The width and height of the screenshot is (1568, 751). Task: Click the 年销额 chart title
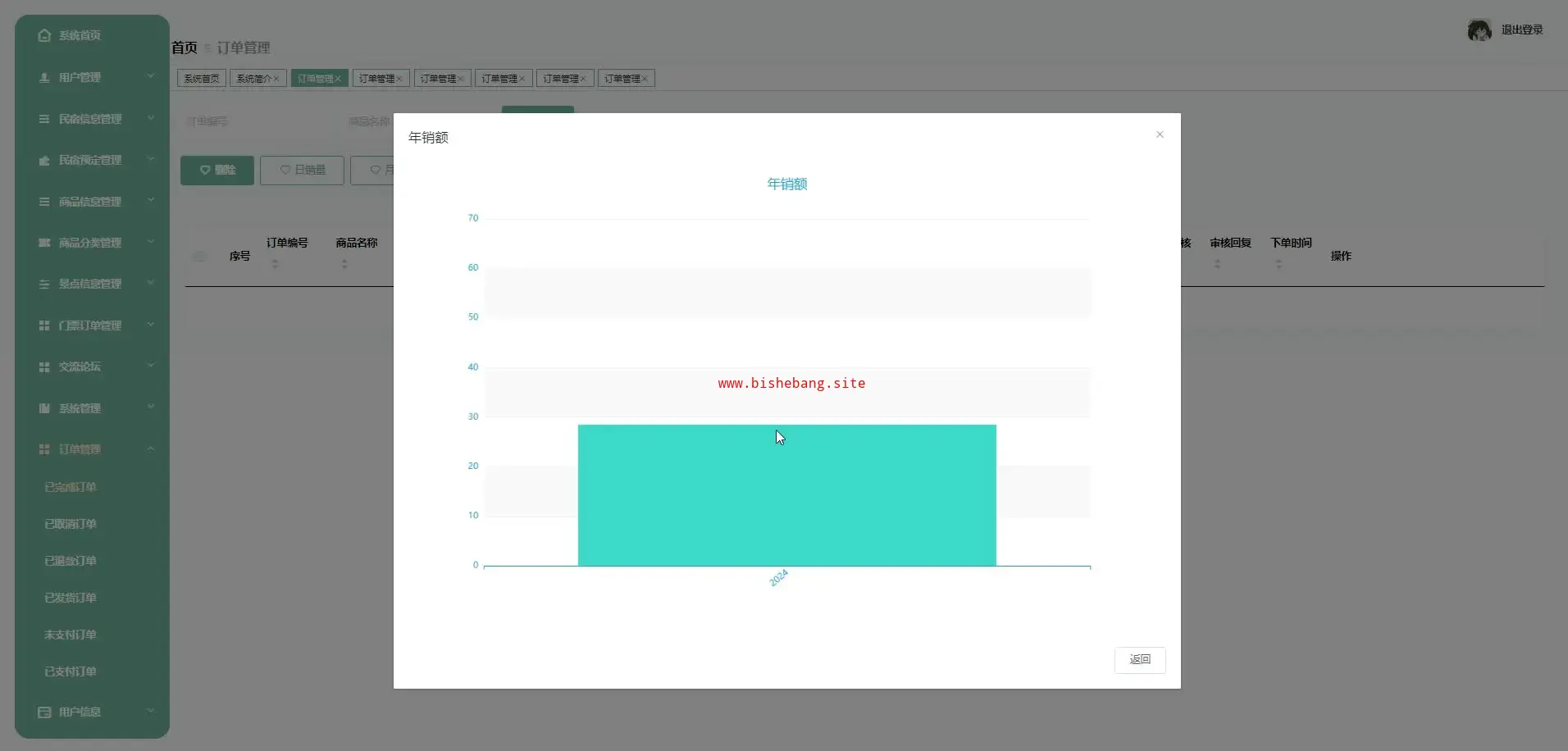click(787, 184)
